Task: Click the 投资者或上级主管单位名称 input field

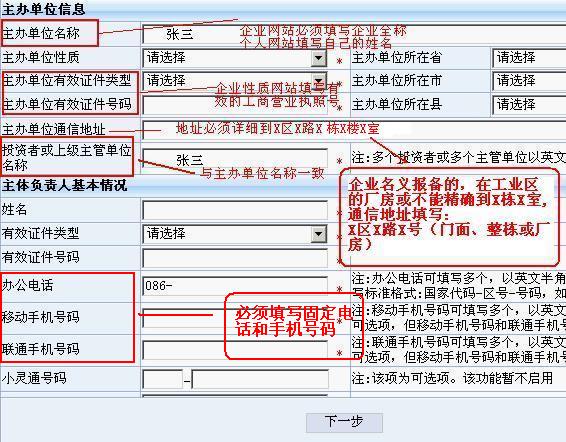Action: 235,159
